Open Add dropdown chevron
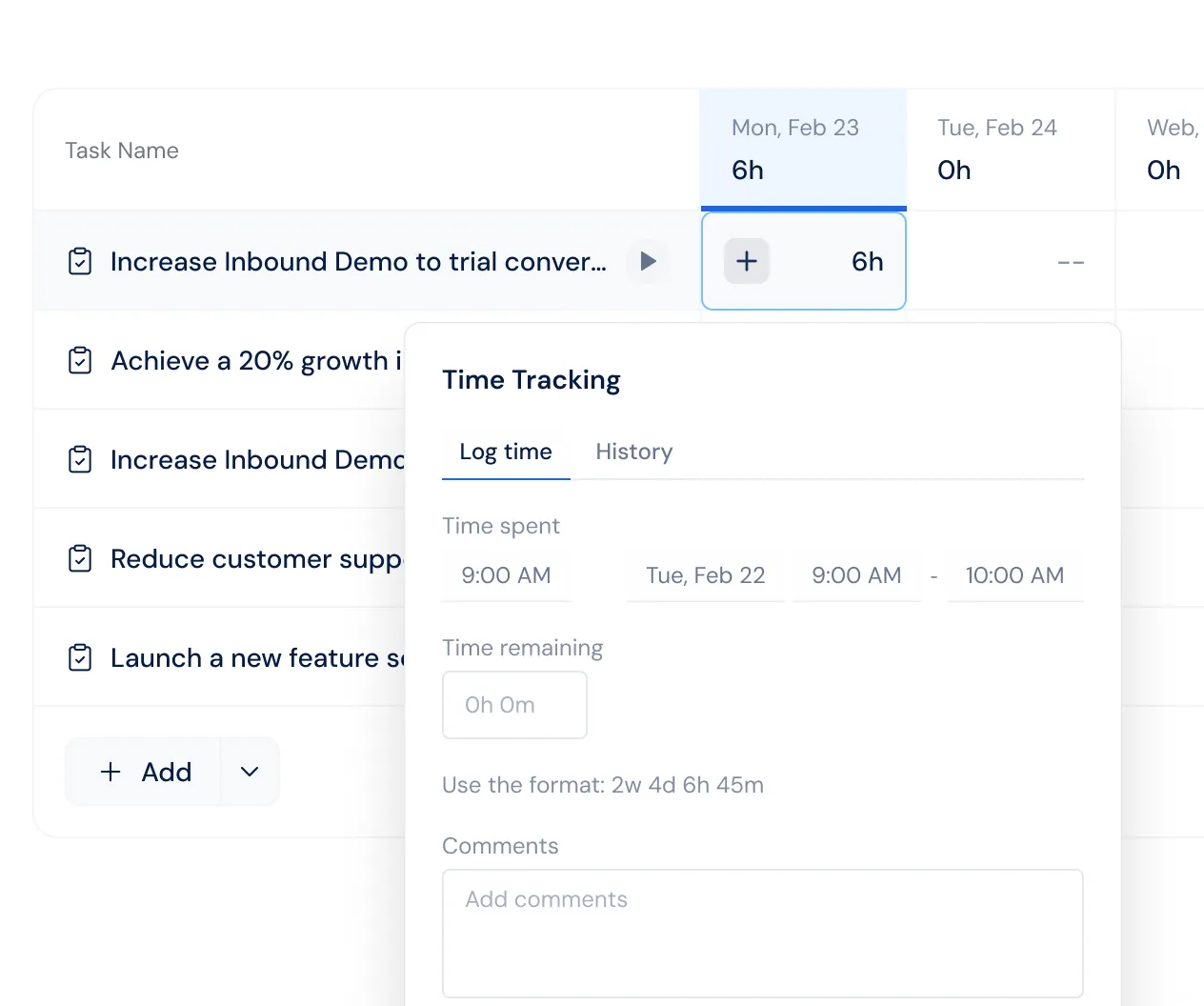Image resolution: width=1204 pixels, height=1006 pixels. pos(250,772)
